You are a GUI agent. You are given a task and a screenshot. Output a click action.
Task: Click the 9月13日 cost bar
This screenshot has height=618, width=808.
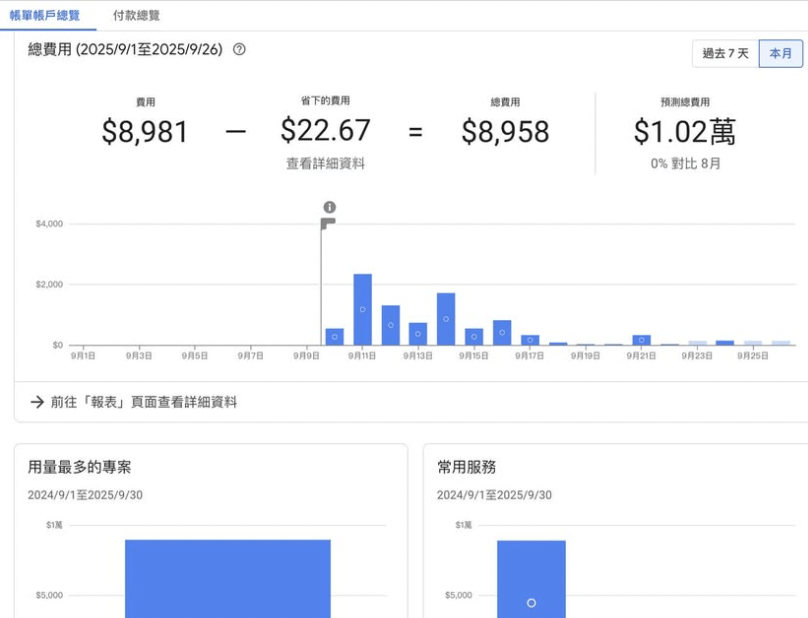click(x=418, y=333)
